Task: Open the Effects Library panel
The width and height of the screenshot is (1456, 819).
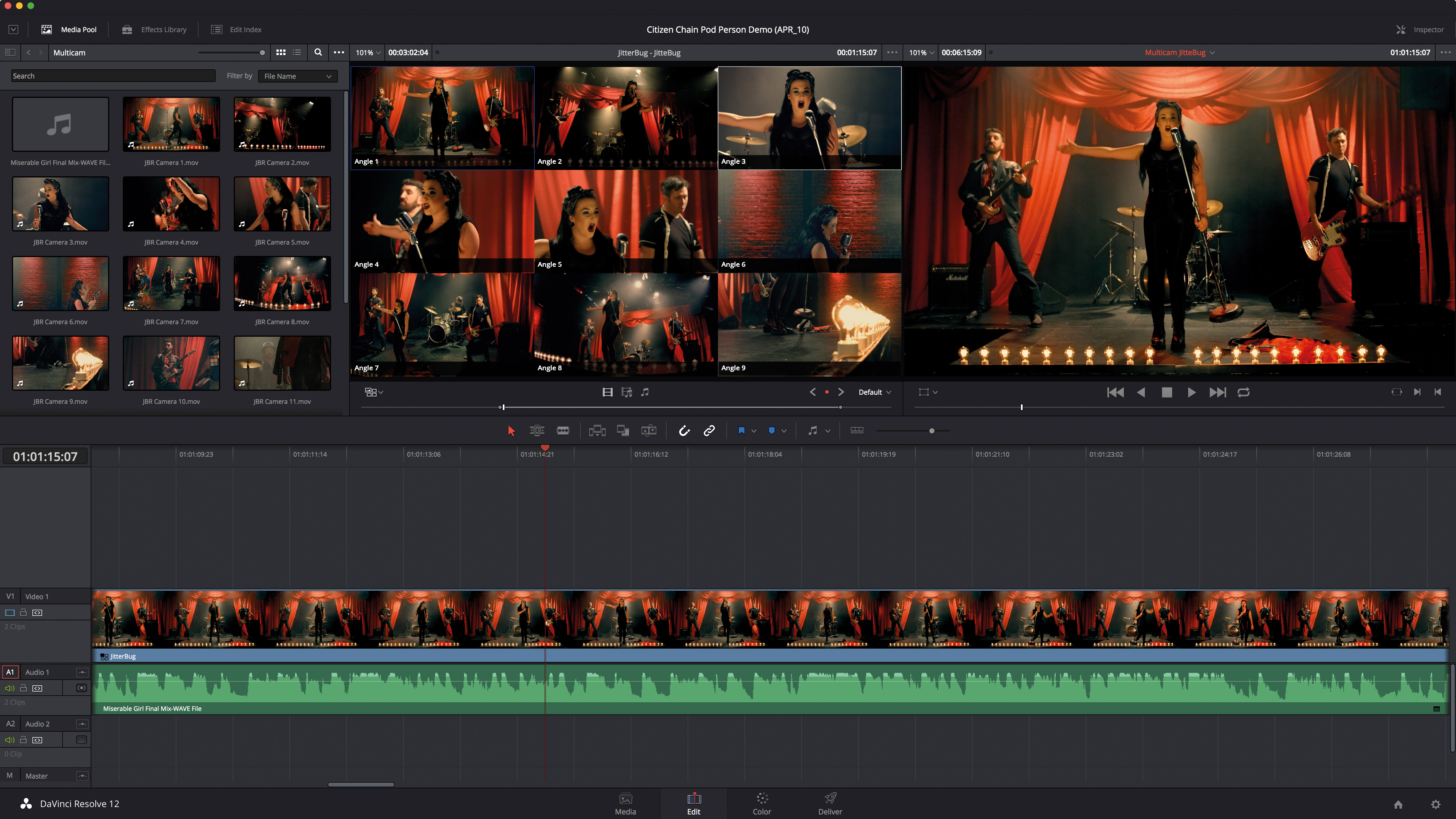Action: (153, 29)
